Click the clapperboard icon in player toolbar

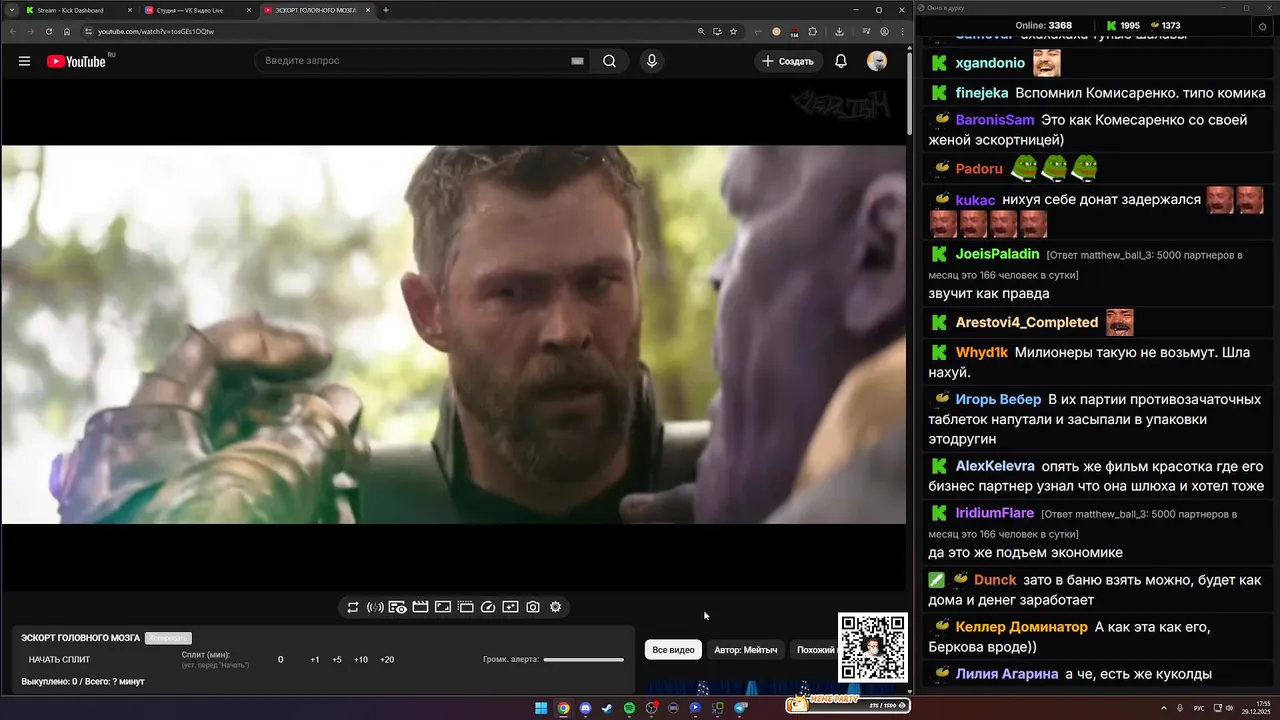(420, 607)
